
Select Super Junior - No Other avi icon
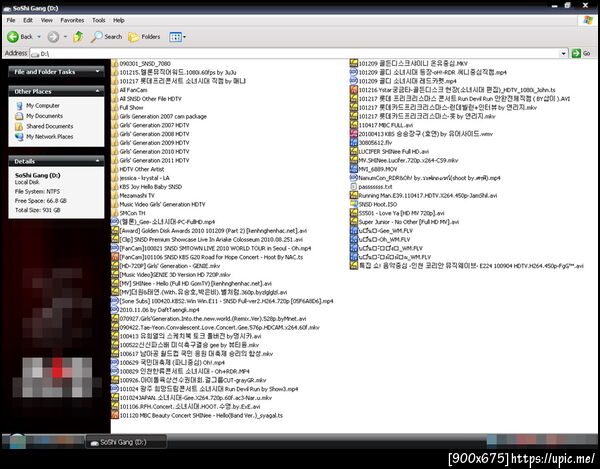(354, 222)
